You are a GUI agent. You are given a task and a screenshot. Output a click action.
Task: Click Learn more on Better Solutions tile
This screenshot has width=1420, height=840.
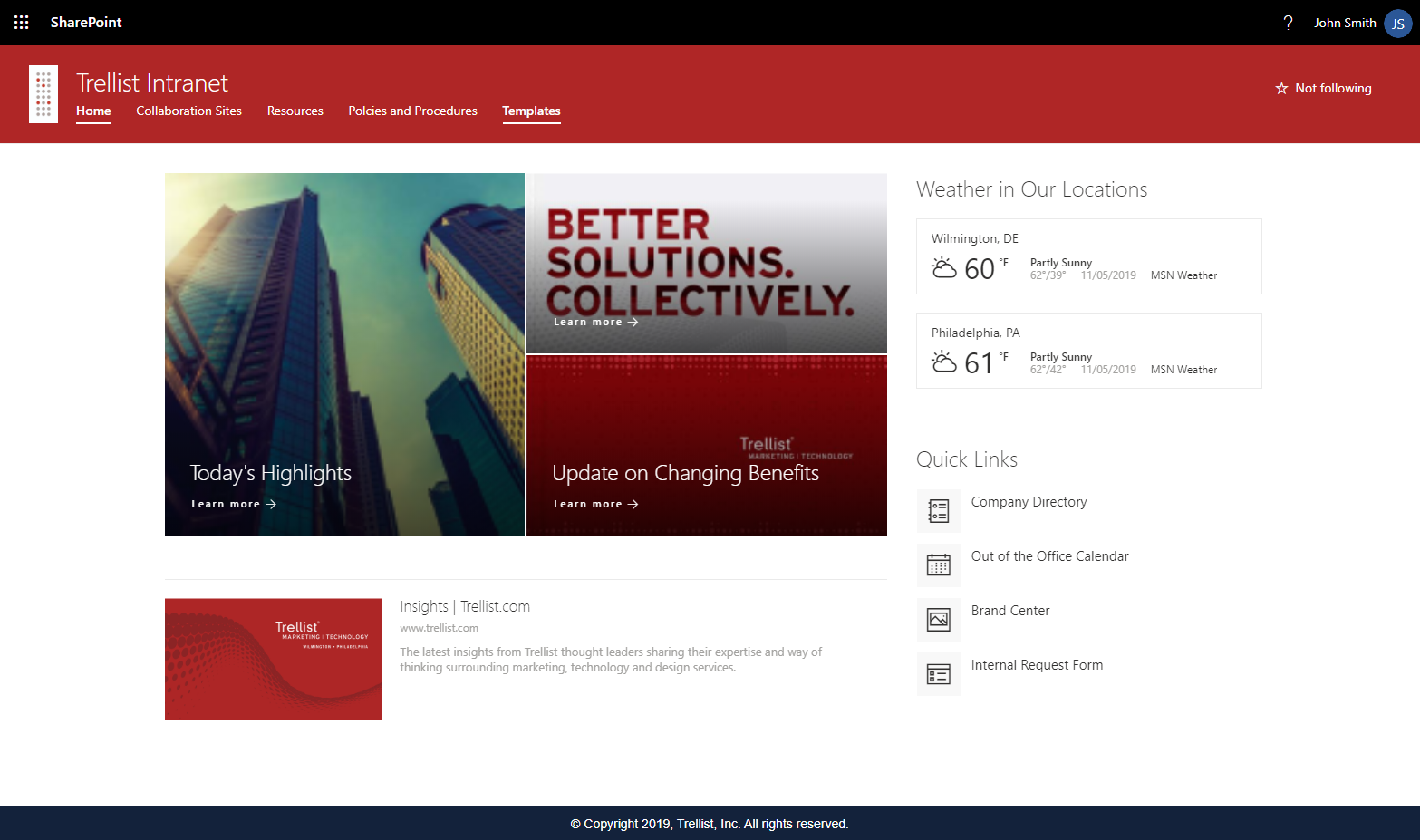pos(596,322)
